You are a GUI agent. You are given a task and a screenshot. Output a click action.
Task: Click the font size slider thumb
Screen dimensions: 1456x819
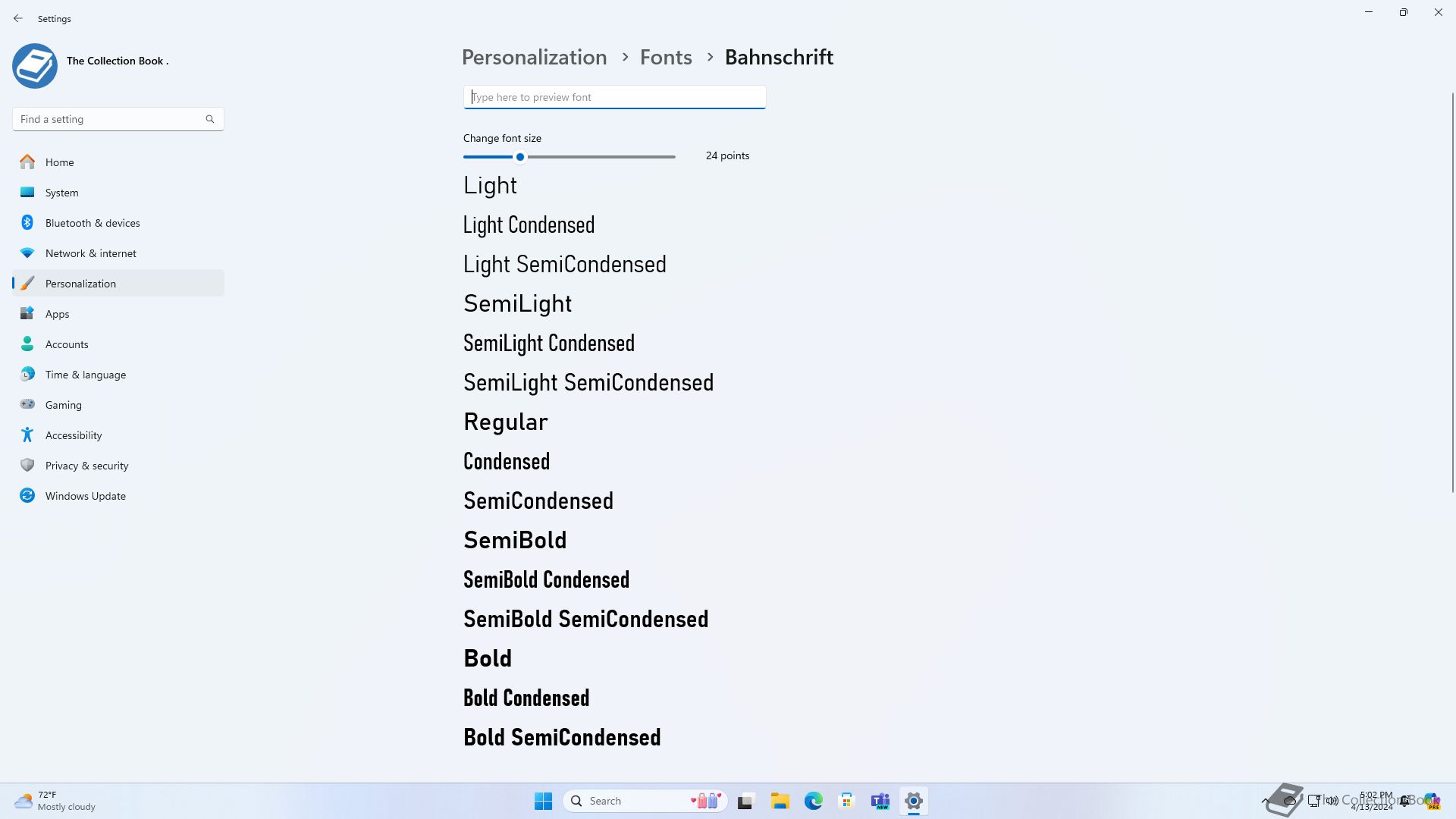click(x=520, y=157)
